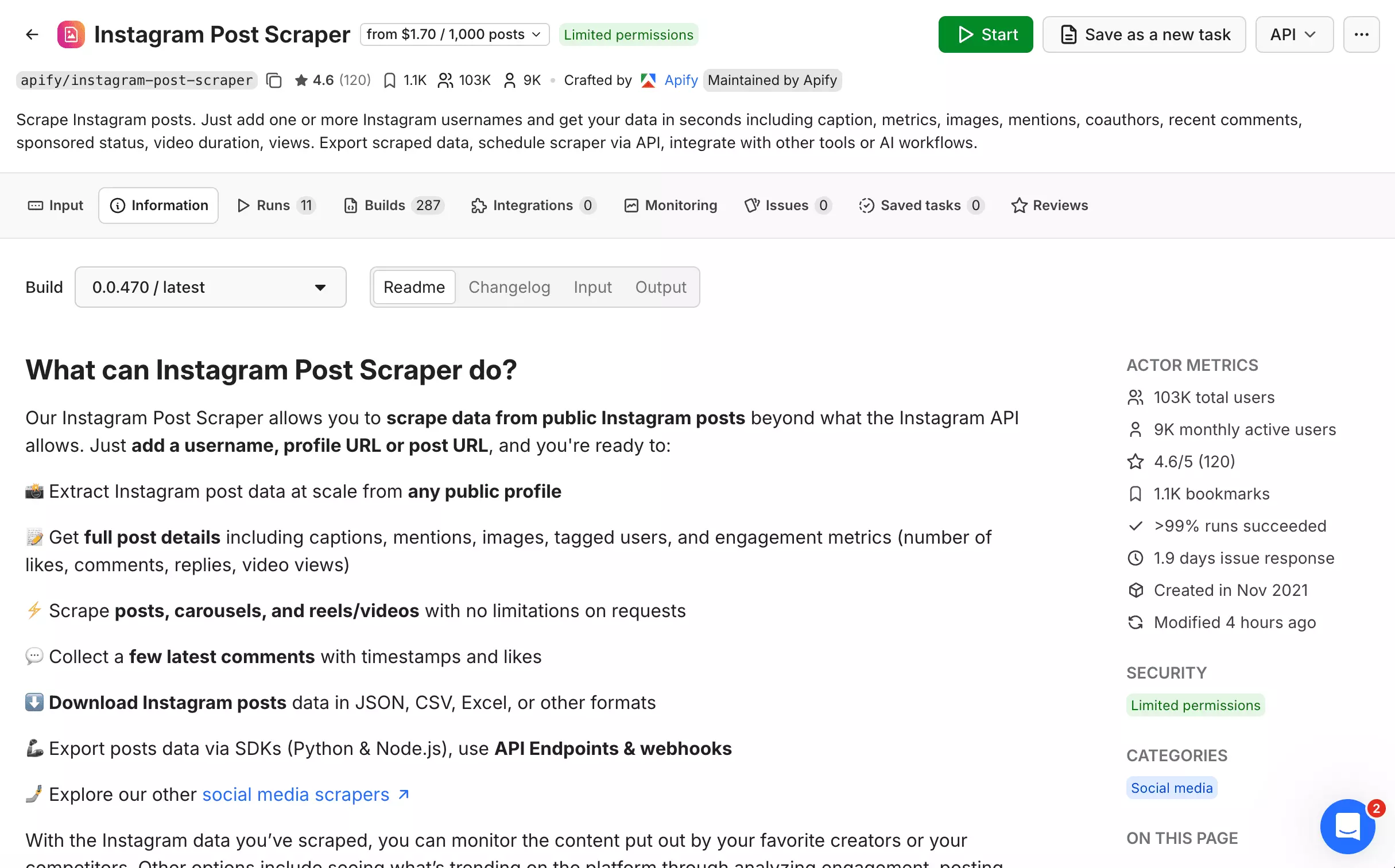Open the Builds tab
Viewport: 1395px width, 868px height.
coord(394,206)
